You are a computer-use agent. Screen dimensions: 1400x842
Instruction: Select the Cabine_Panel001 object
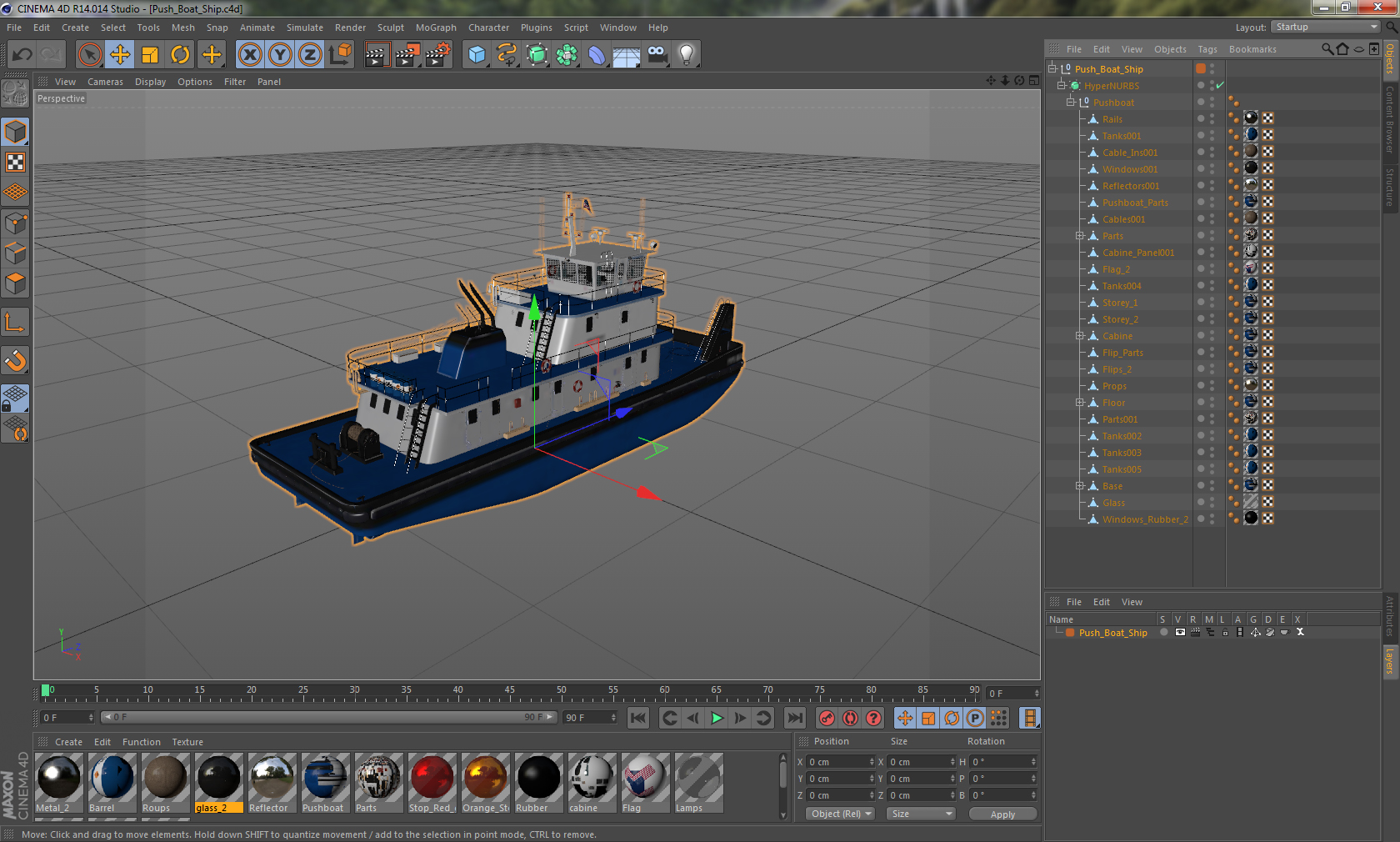point(1138,253)
